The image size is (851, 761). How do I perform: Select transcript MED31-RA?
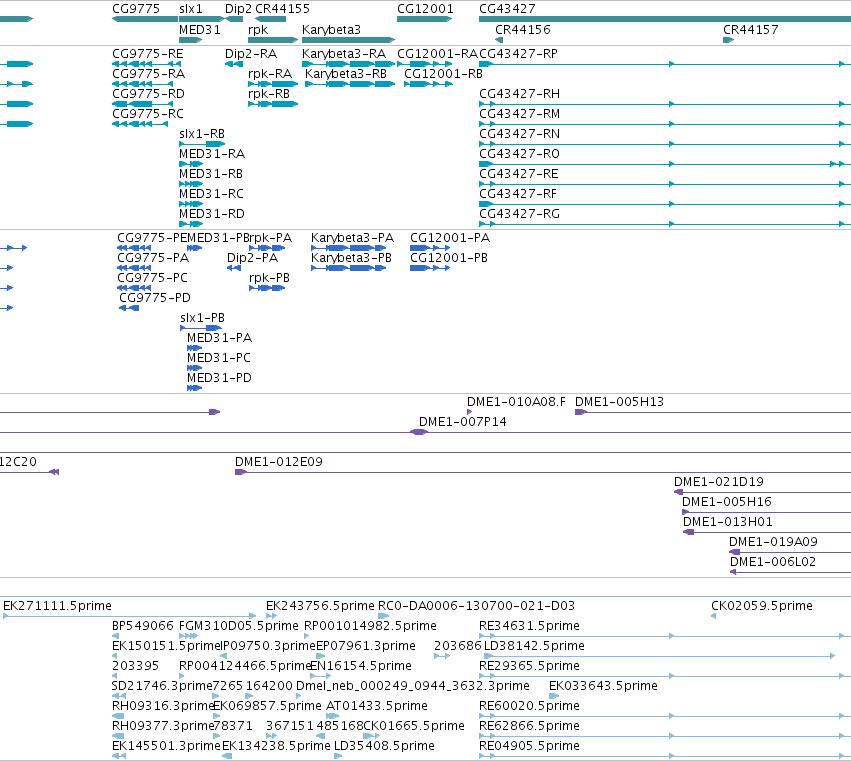point(191,164)
